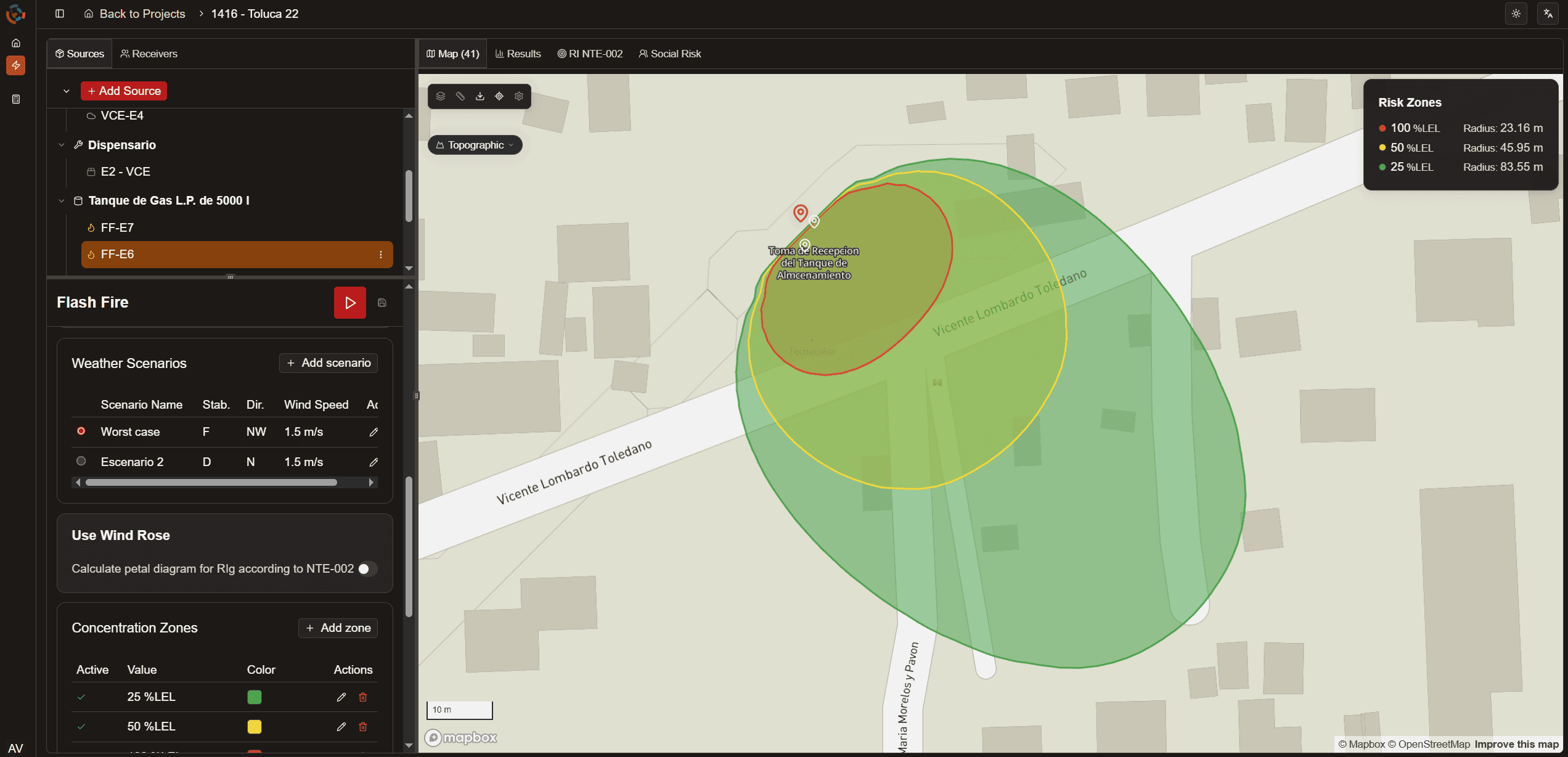Screen dimensions: 1568x757
Task: Click the Add Source button
Action: pyautogui.click(x=123, y=91)
